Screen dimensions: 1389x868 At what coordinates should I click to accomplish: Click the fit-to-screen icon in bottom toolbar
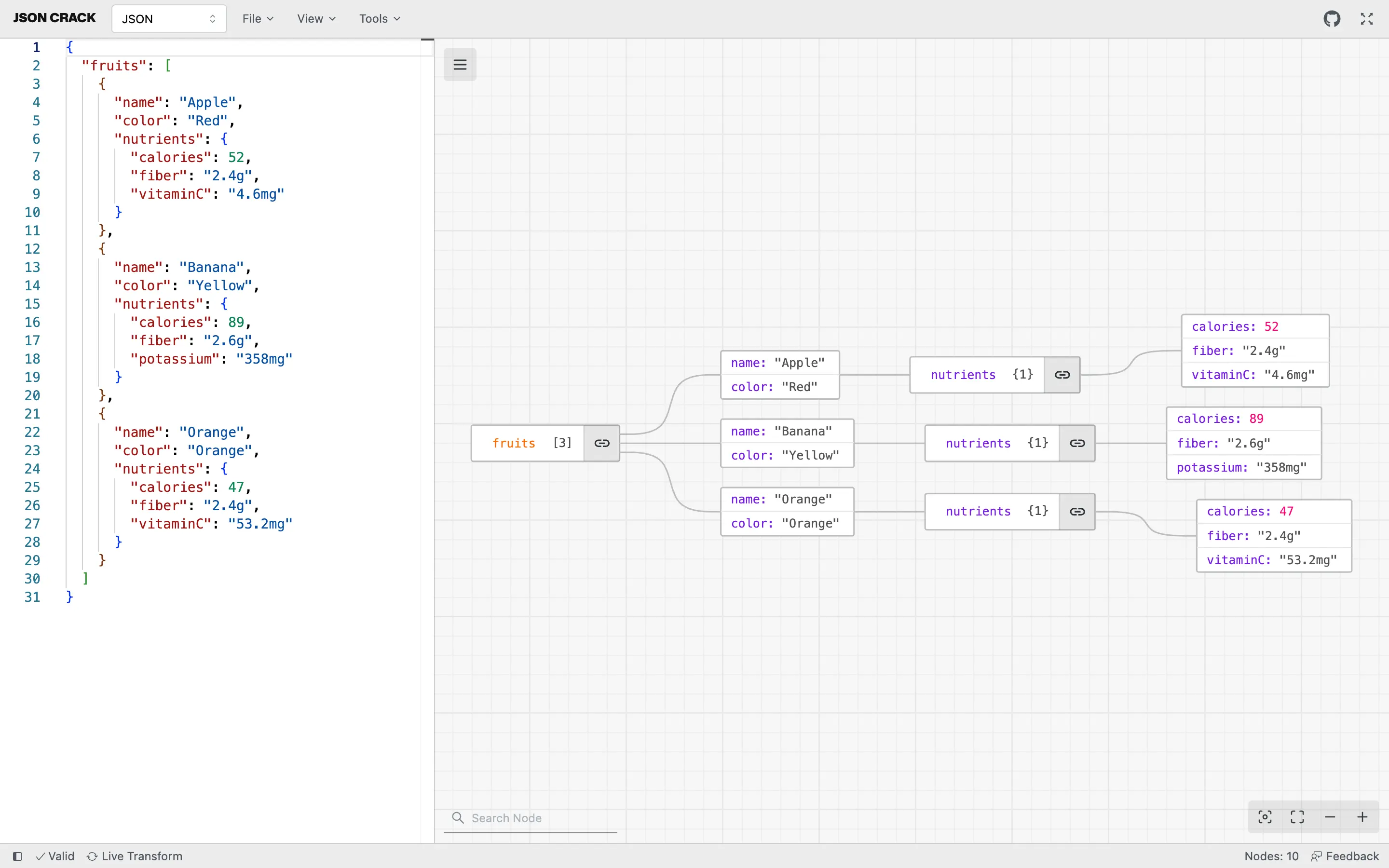click(x=1297, y=816)
